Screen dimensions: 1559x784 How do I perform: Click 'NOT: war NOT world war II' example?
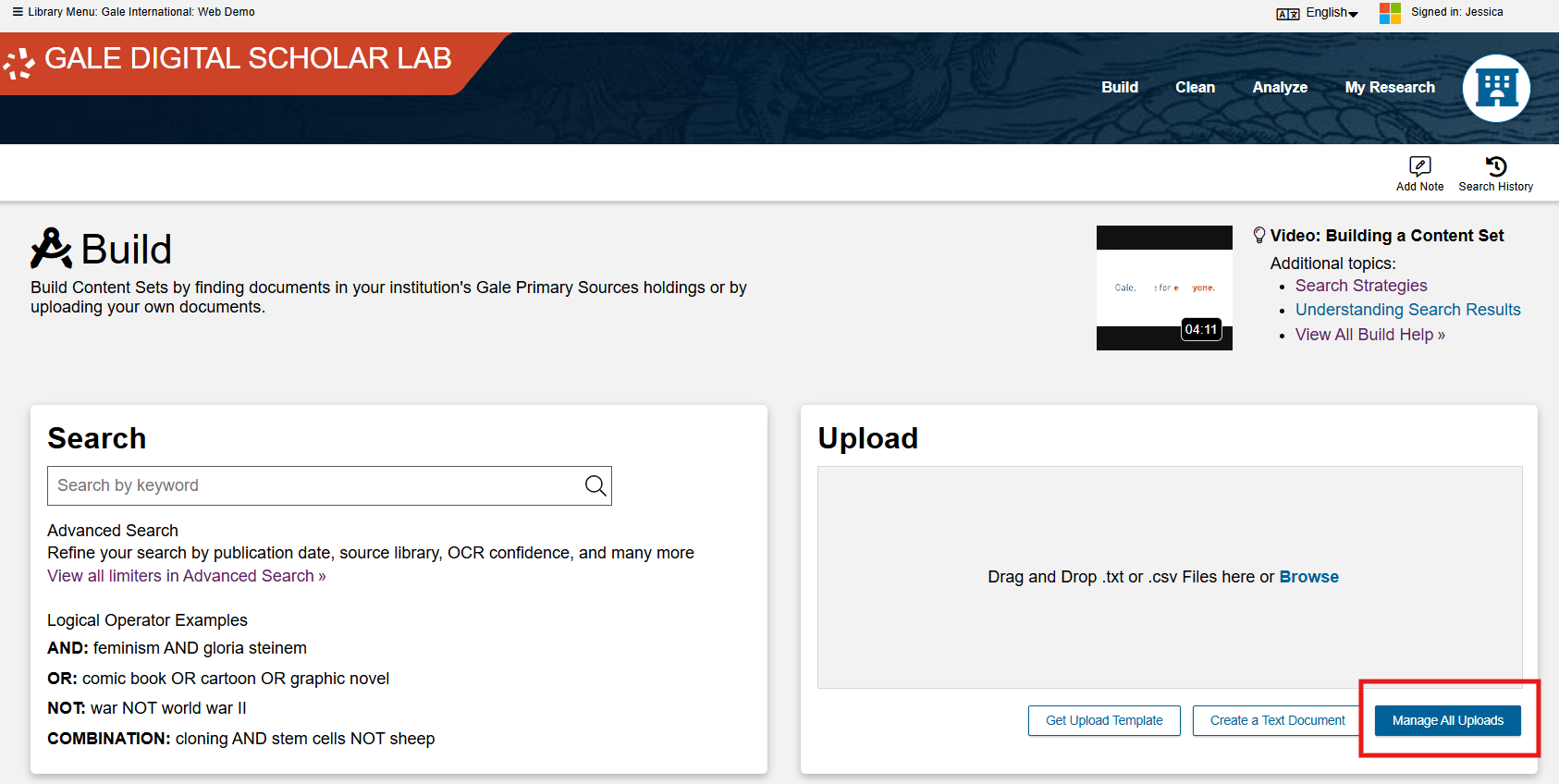(x=146, y=708)
